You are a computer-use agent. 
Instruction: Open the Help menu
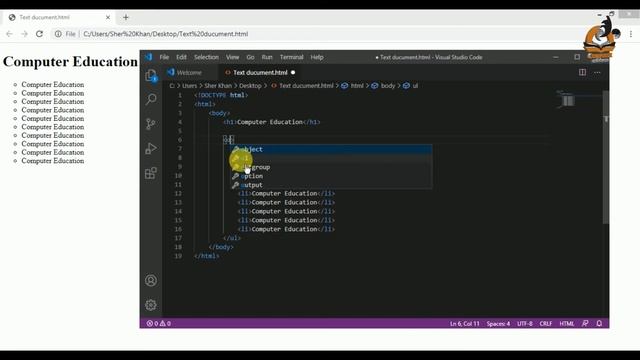click(x=317, y=57)
